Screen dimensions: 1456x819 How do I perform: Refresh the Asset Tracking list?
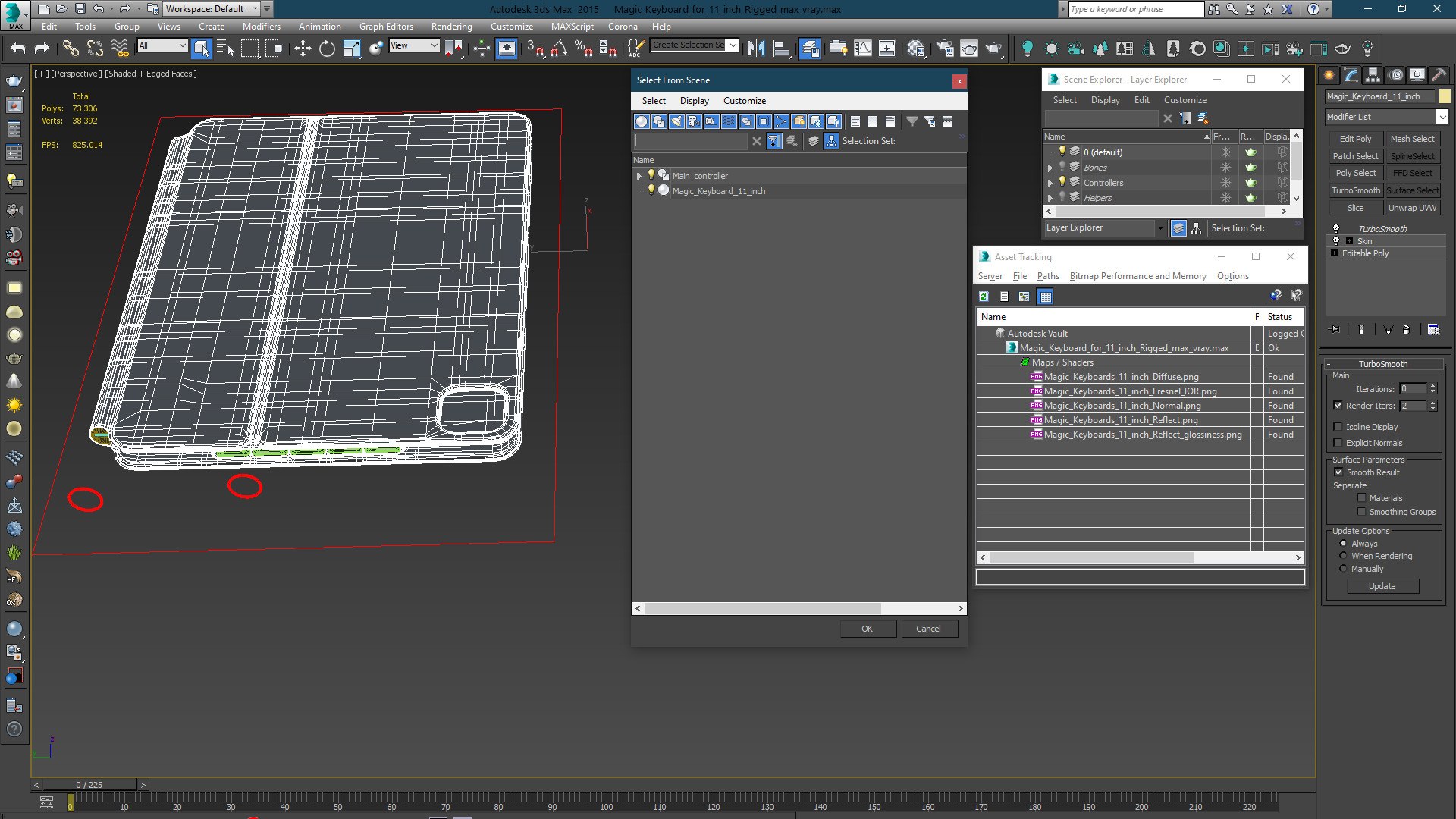(x=984, y=297)
